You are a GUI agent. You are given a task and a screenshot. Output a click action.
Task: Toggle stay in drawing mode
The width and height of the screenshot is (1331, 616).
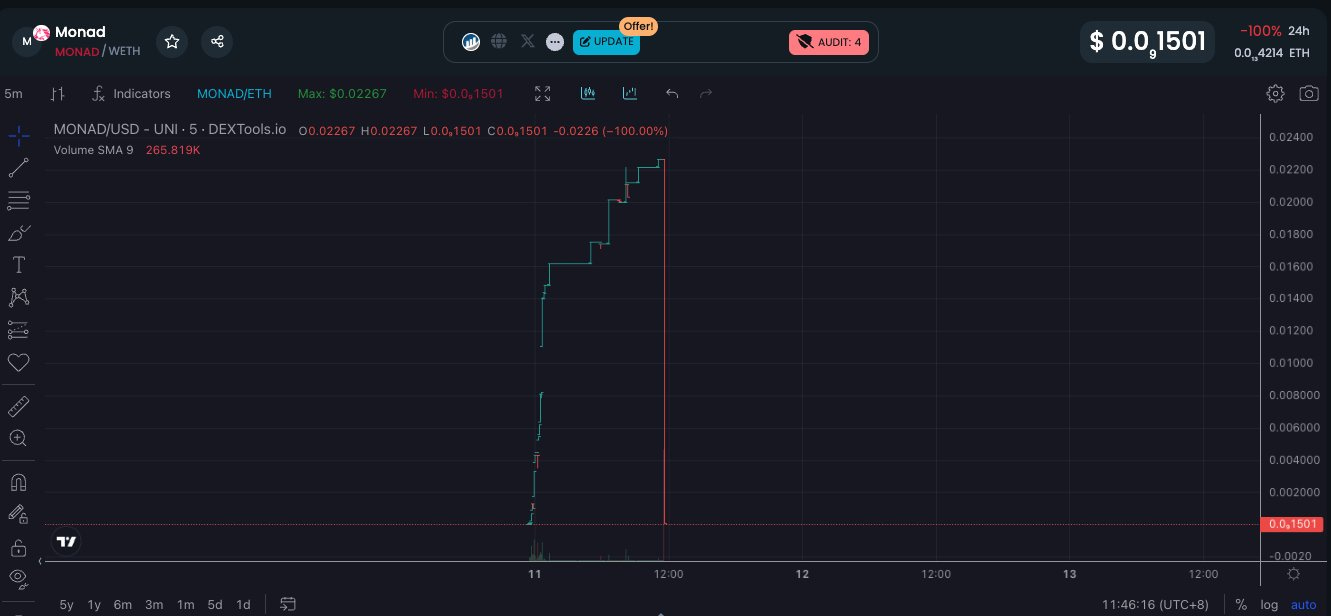pyautogui.click(x=18, y=514)
